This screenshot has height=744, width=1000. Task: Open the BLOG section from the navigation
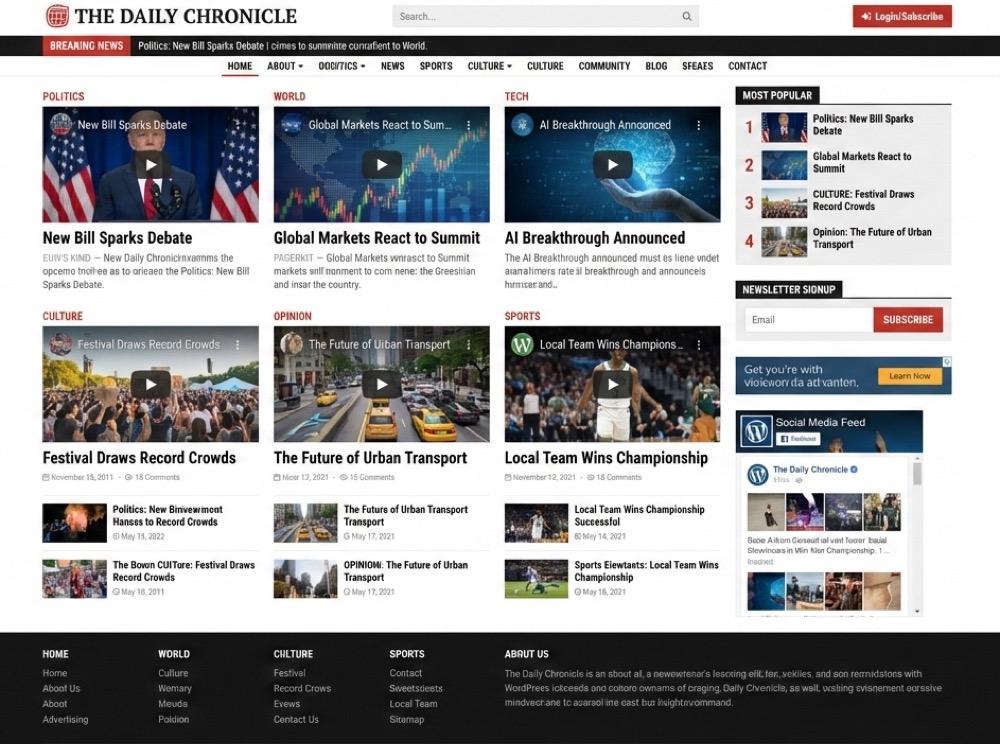tap(656, 65)
